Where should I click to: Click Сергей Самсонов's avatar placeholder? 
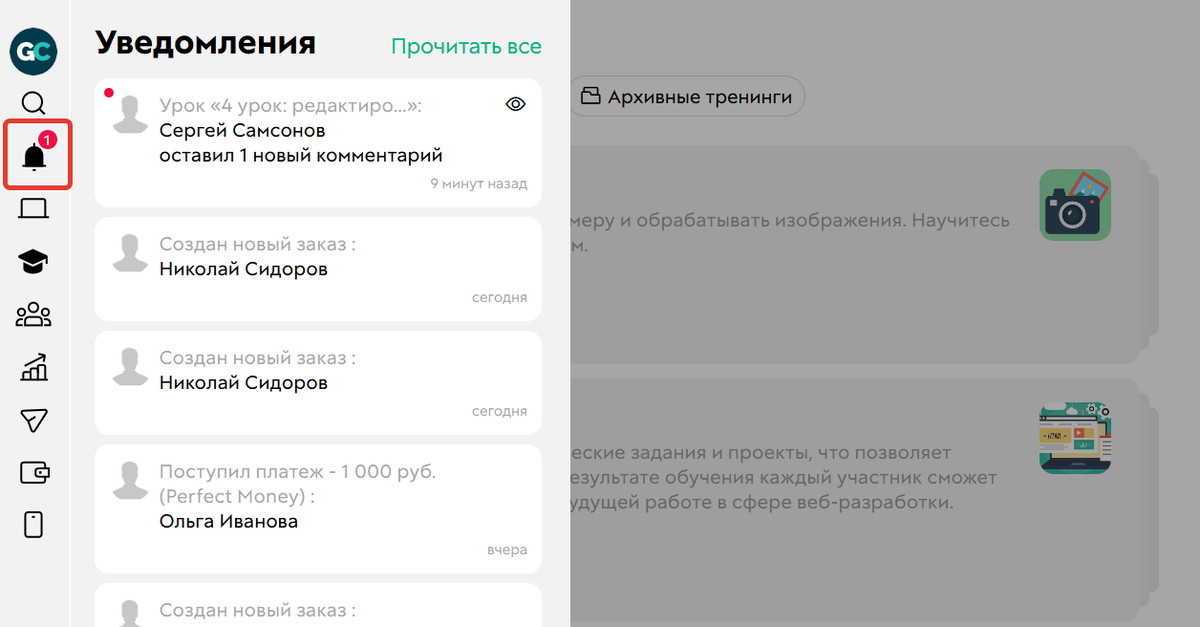(x=130, y=115)
